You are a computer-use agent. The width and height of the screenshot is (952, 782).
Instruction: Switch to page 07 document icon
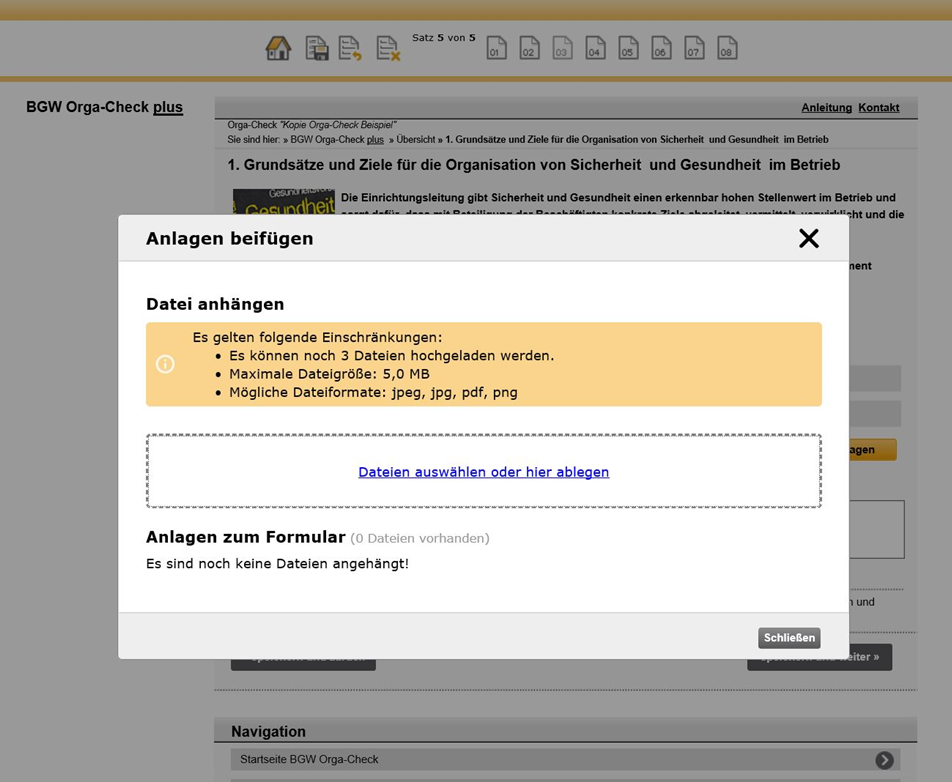(694, 48)
